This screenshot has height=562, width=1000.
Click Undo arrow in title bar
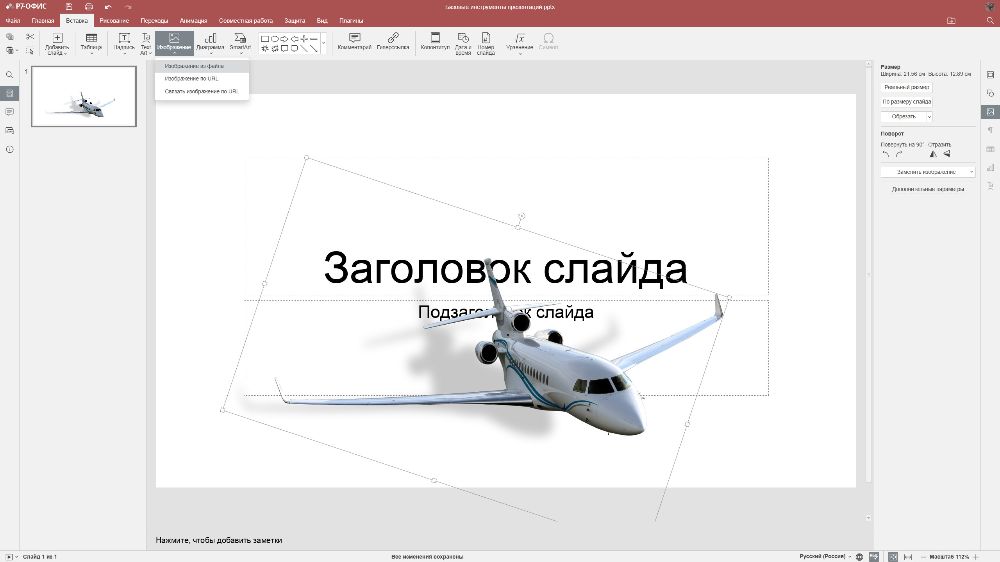pyautogui.click(x=108, y=7)
